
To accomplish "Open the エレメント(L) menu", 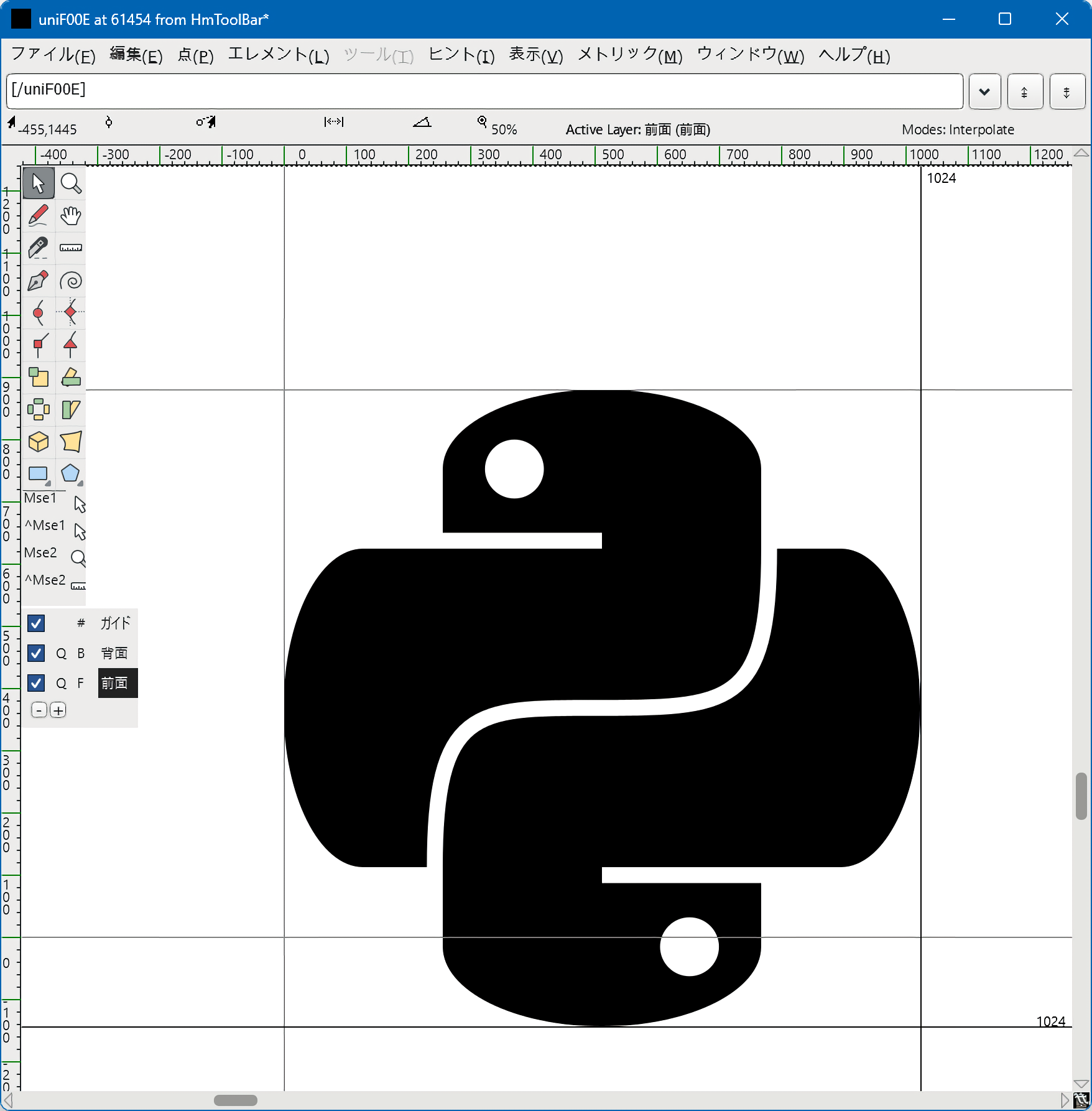I will tap(278, 55).
